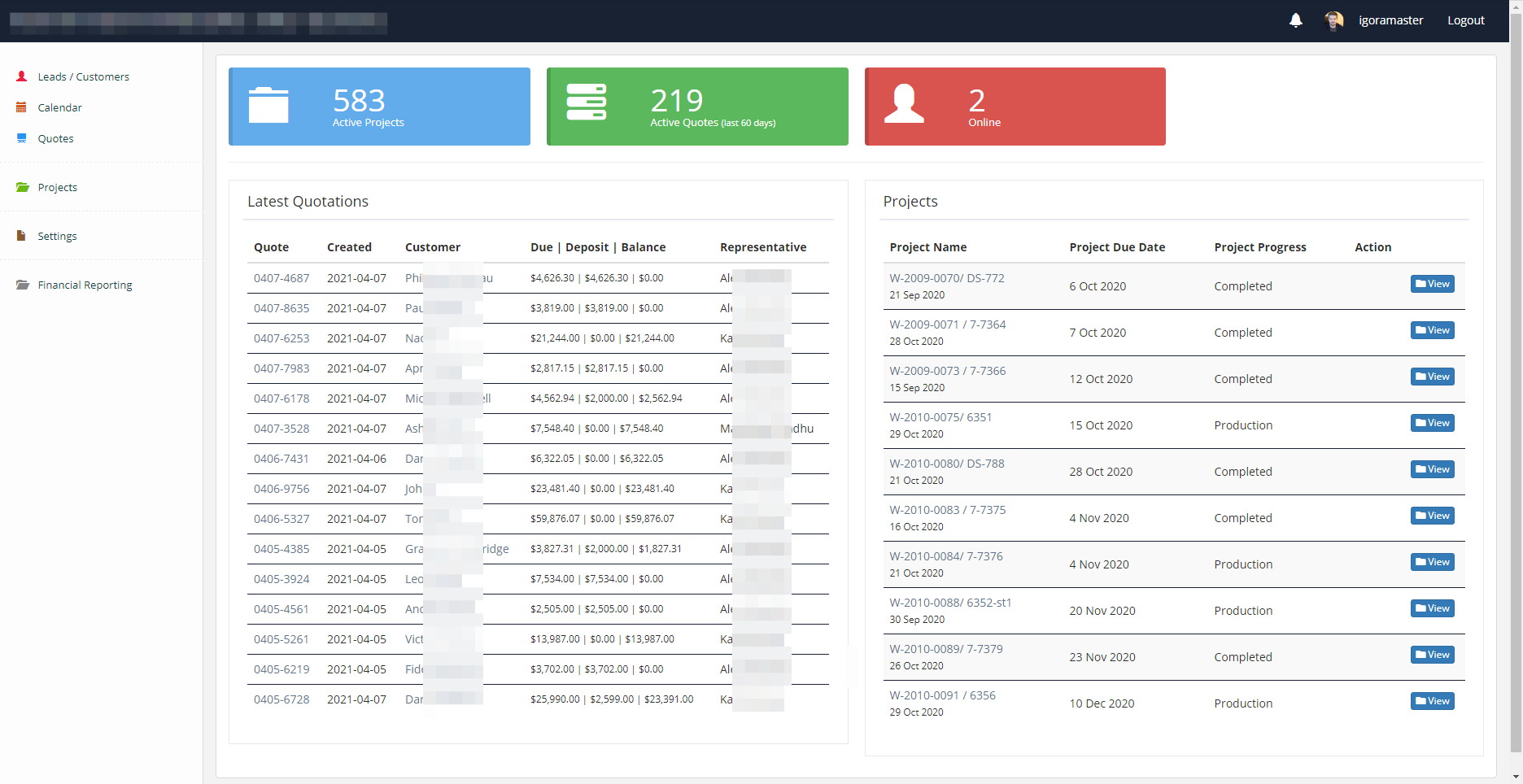Viewport: 1523px width, 784px height.
Task: View project W-2010-0091 / 6356
Action: pos(1432,701)
